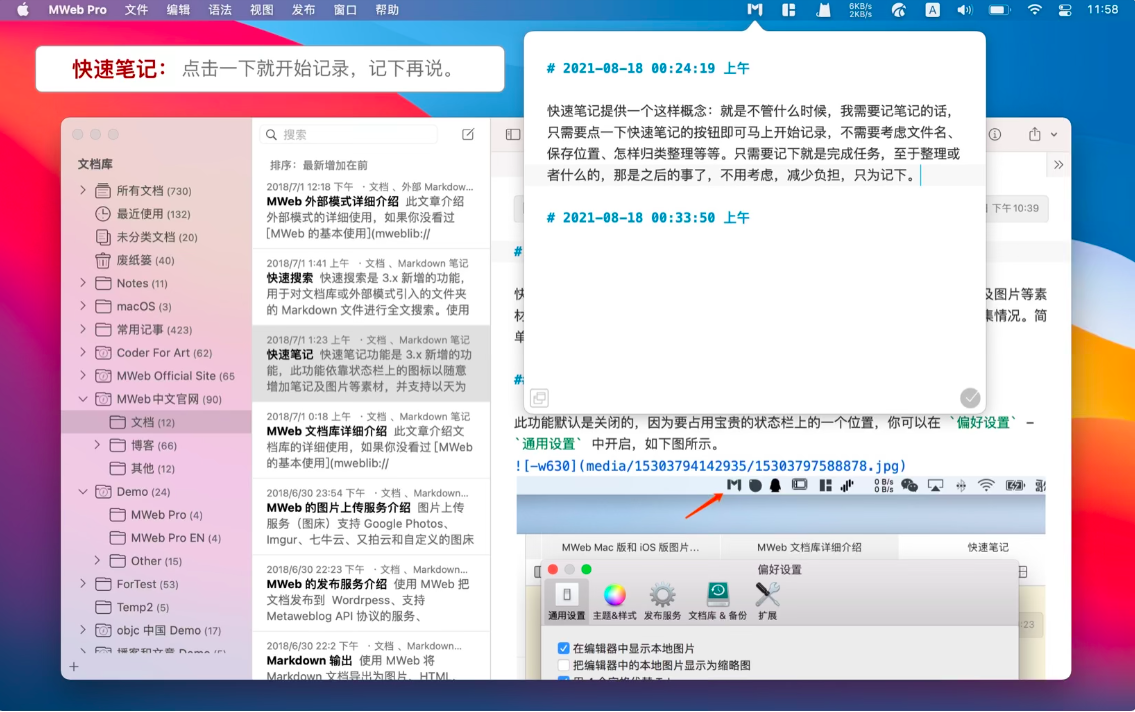Click the battery icon in menu bar

coord(999,9)
